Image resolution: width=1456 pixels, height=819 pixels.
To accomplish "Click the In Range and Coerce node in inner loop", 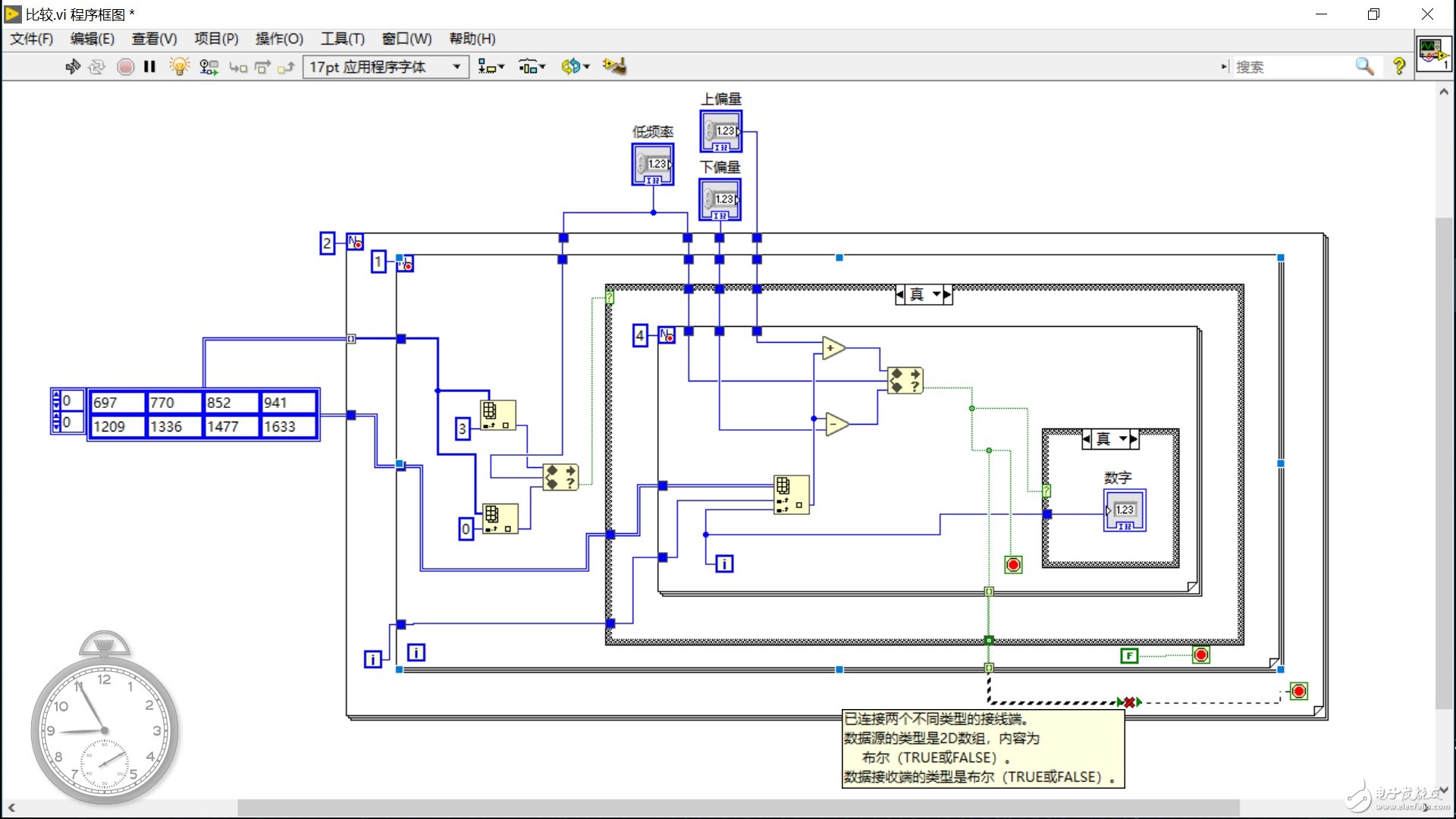I will (905, 380).
